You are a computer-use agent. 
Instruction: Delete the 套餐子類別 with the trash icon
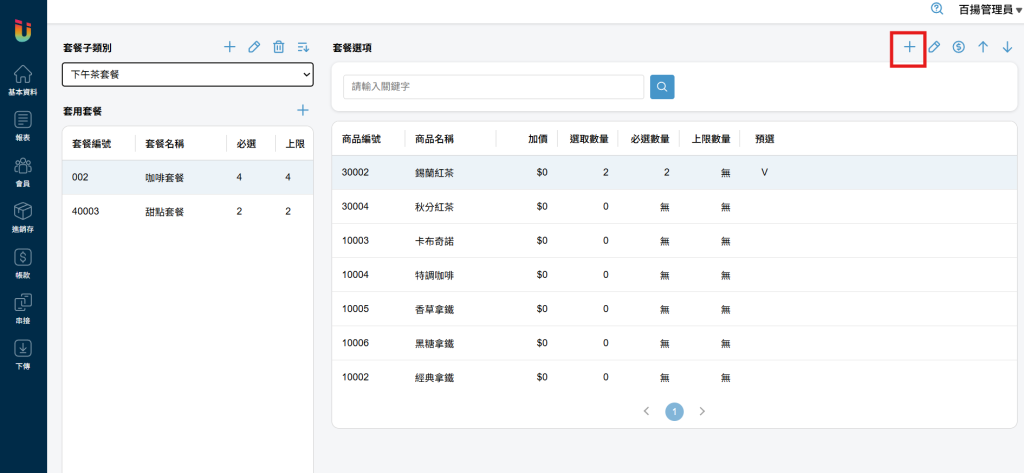pos(279,47)
